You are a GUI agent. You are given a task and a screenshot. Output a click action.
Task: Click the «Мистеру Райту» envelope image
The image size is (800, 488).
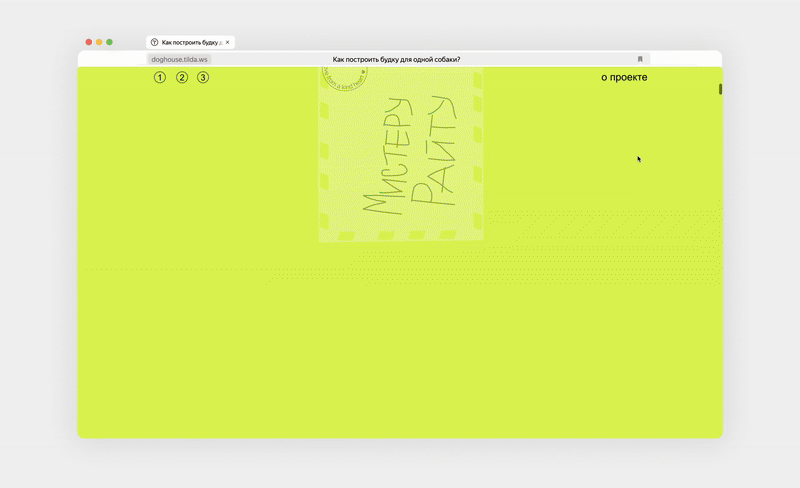[401, 154]
